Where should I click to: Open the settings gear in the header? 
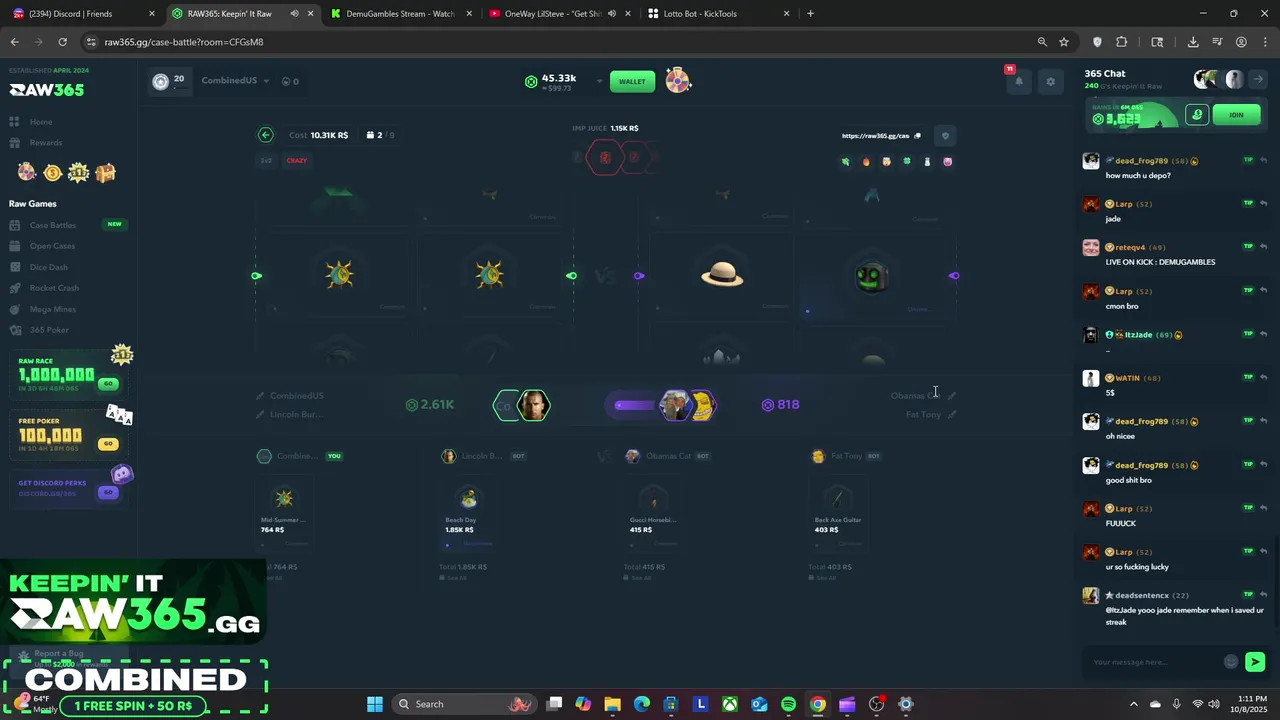[x=1050, y=82]
